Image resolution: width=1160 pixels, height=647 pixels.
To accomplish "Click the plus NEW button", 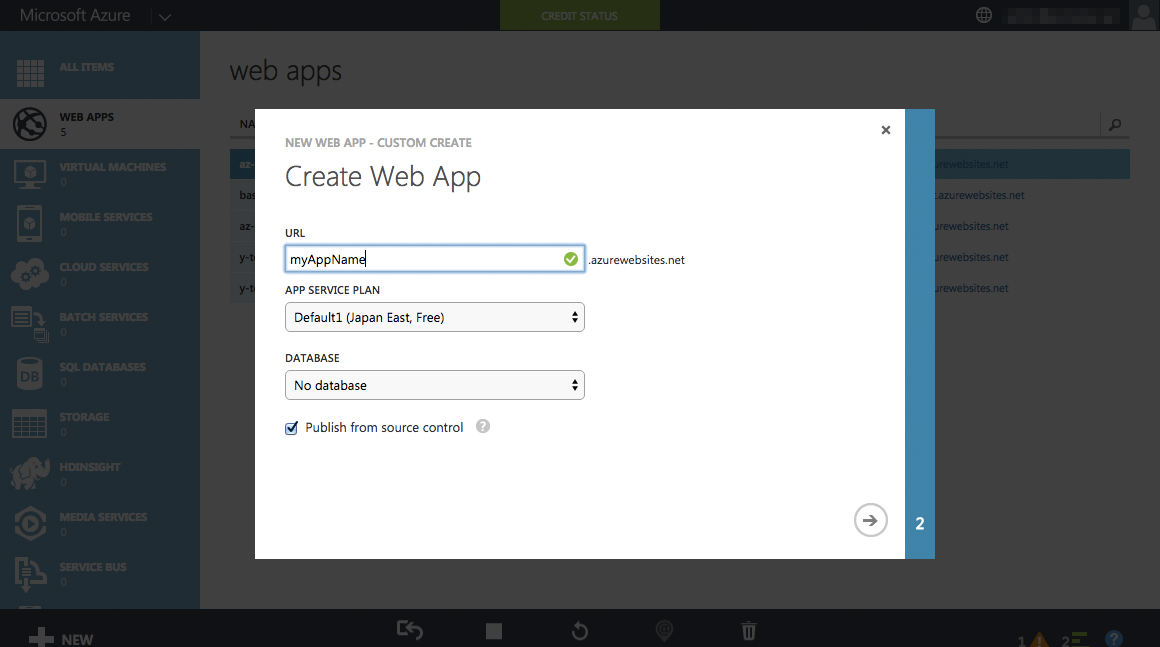I will point(61,638).
